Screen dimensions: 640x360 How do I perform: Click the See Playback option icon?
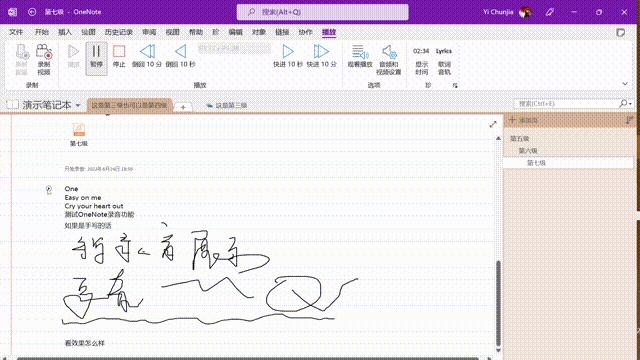(360, 56)
